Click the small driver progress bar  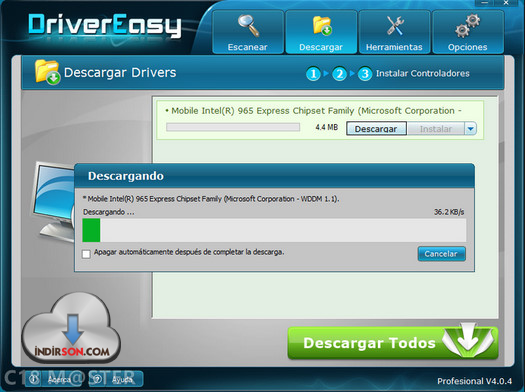point(233,127)
